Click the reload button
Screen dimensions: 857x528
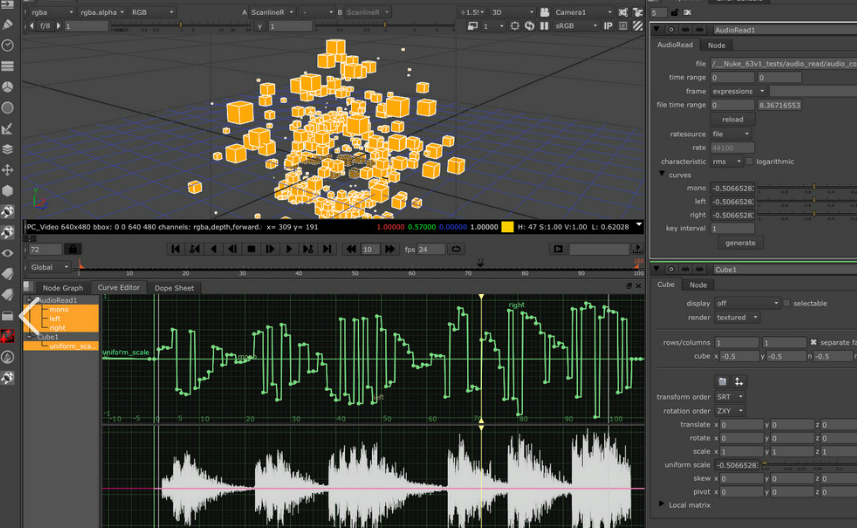coord(732,119)
